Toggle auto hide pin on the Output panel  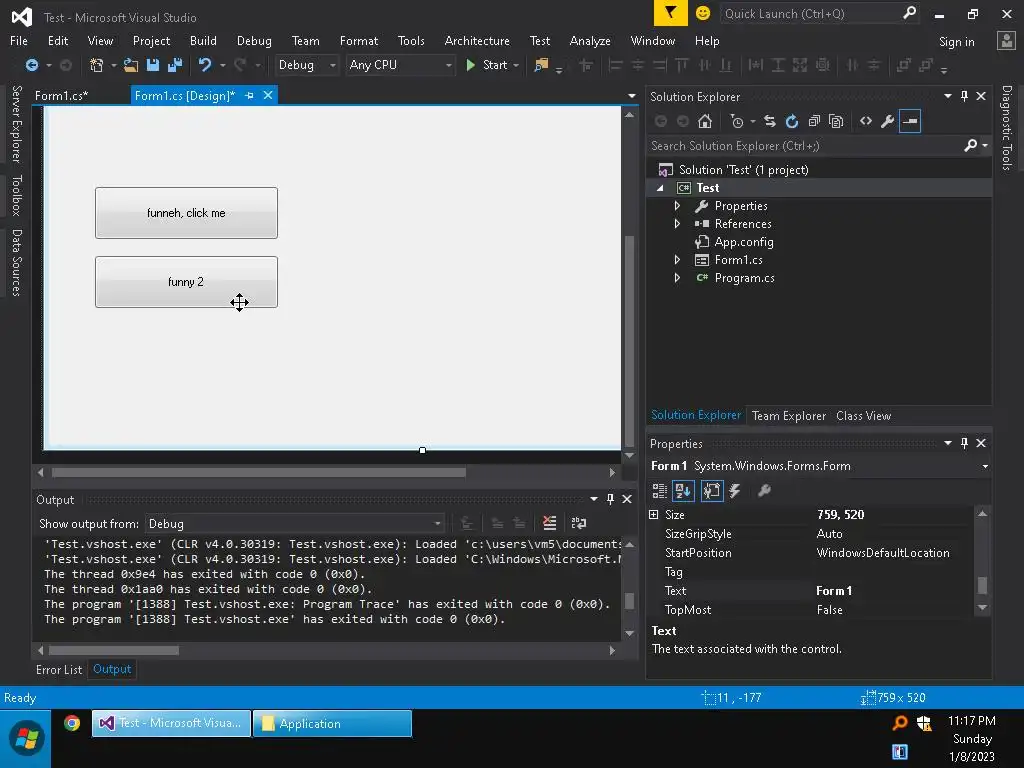[611, 499]
